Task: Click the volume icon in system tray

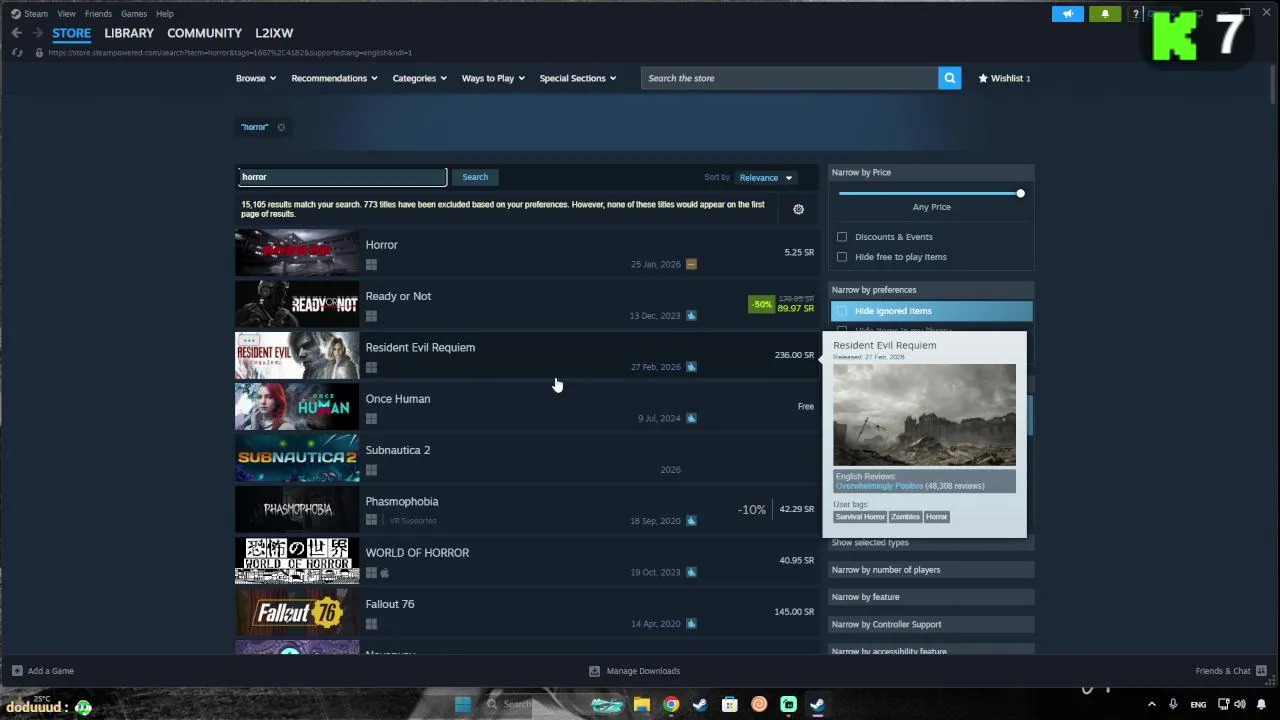Action: pyautogui.click(x=1240, y=704)
